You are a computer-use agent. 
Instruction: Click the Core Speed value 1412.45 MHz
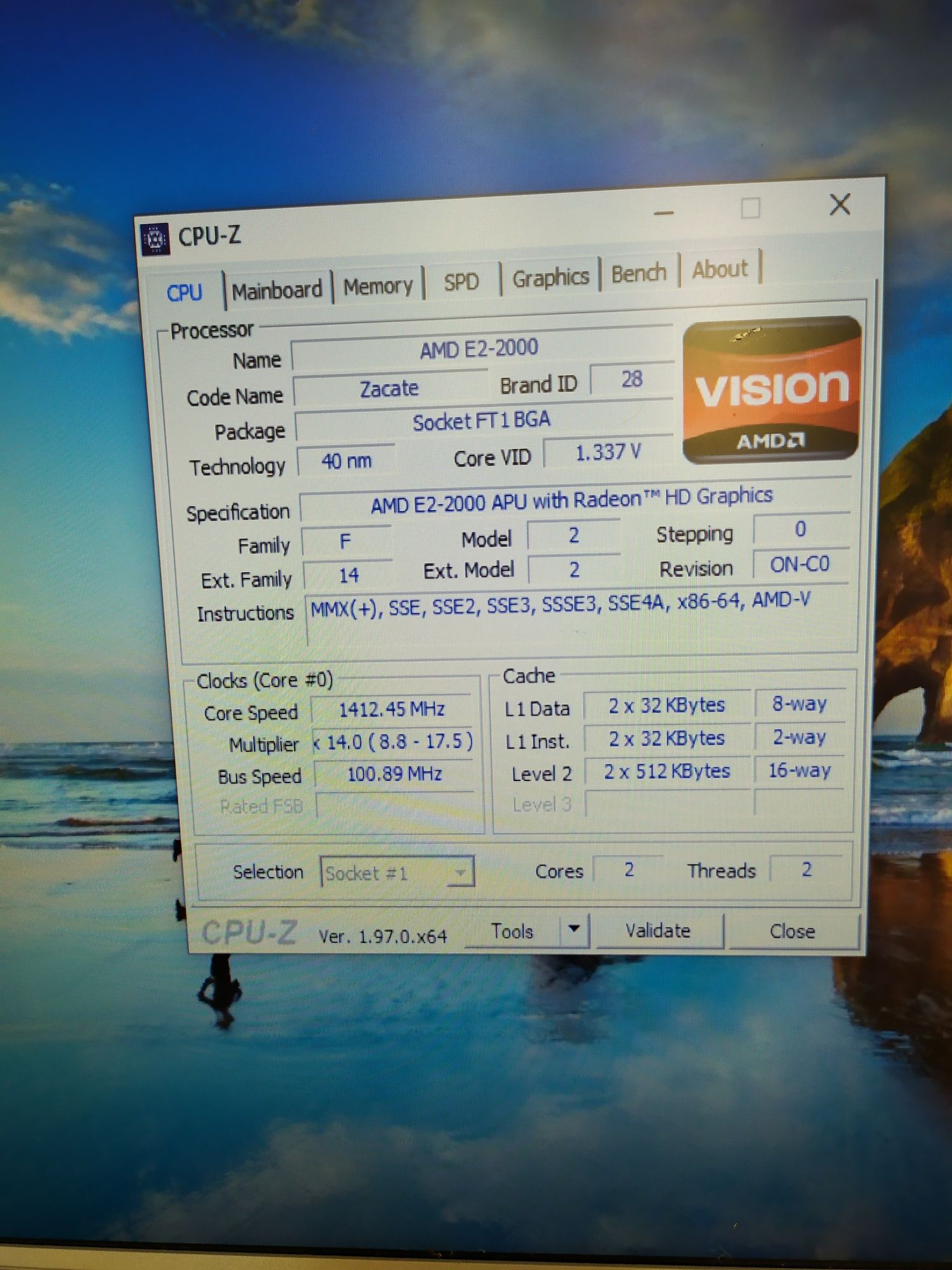pos(392,709)
